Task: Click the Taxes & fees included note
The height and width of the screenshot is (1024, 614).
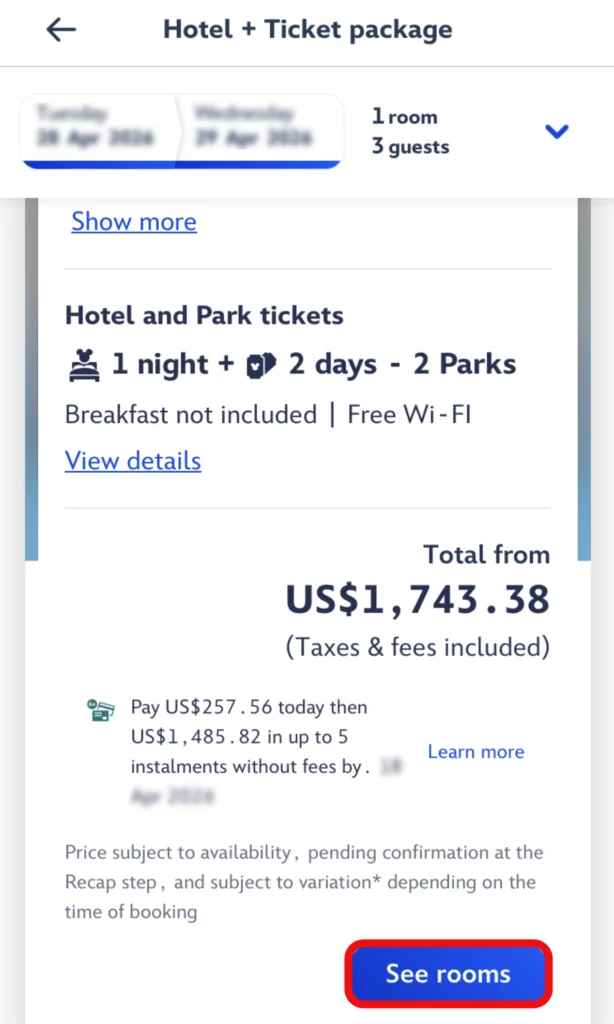Action: pos(417,647)
